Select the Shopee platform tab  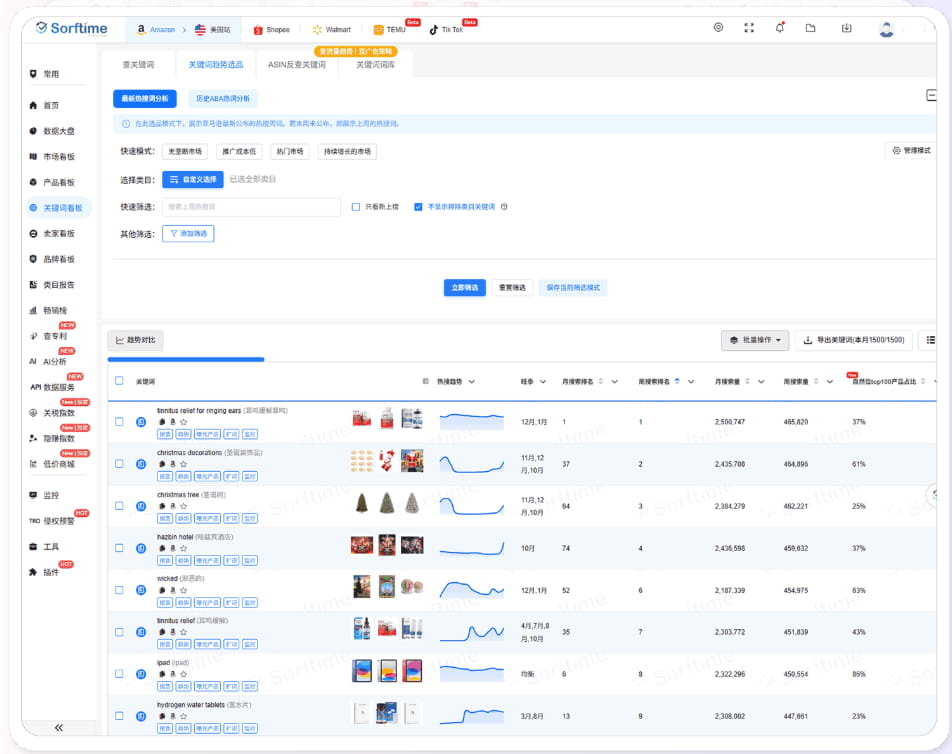[x=271, y=30]
